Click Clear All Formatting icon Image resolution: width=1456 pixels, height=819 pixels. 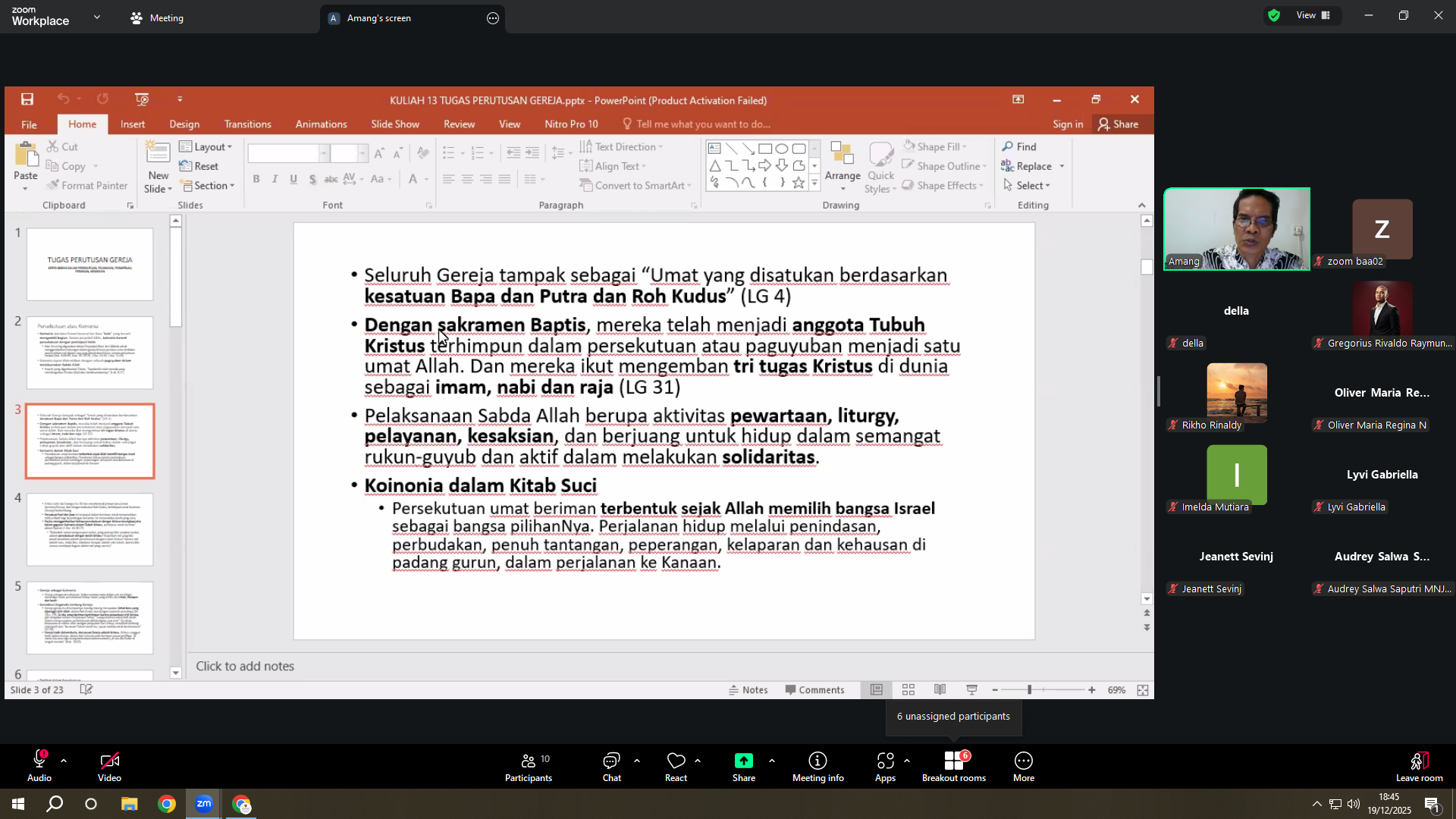(x=423, y=153)
